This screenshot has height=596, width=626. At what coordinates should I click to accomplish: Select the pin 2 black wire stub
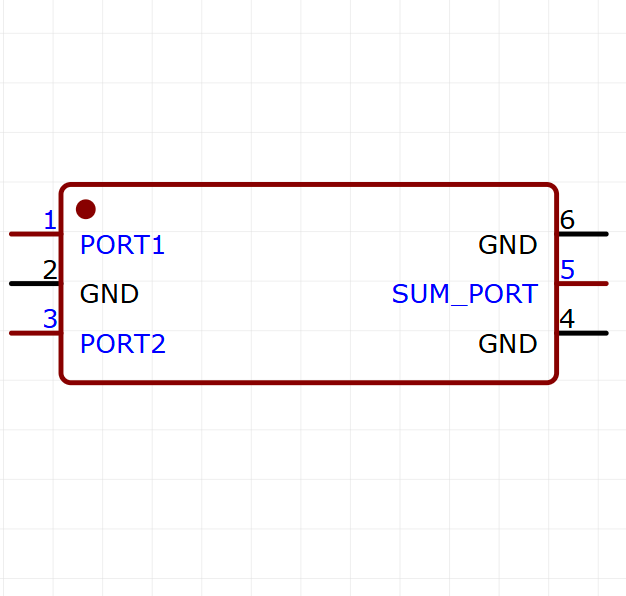[x=35, y=283]
